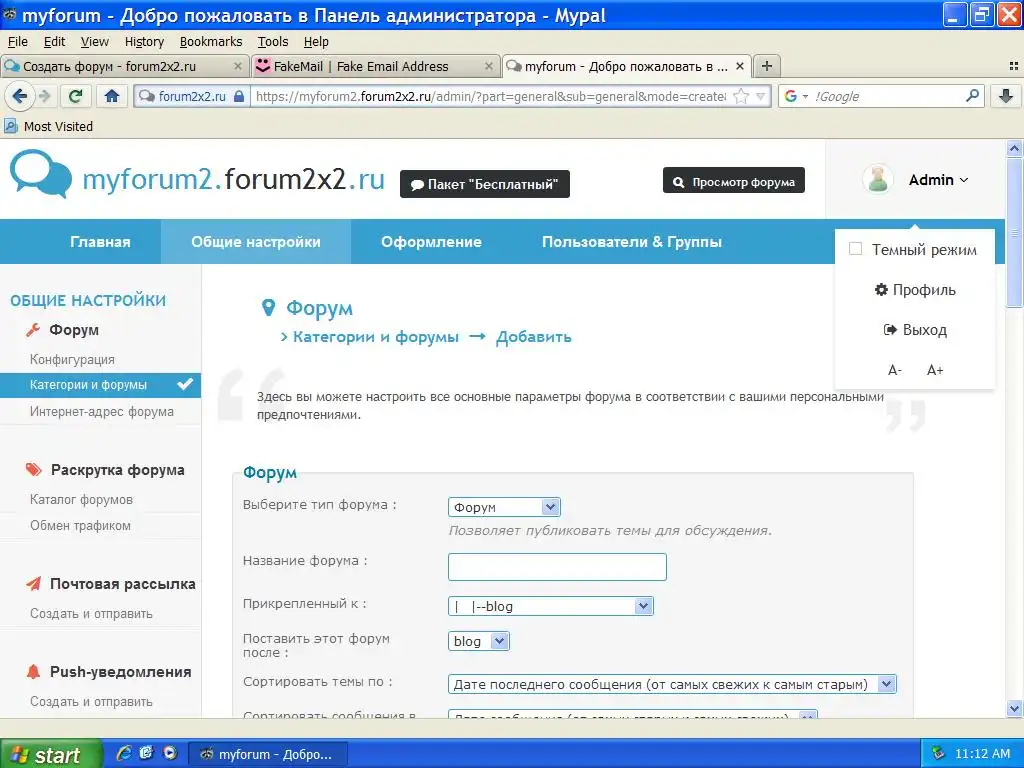Screen dimensions: 1024x768
Task: Open the Прикрепленный к dropdown
Action: tap(551, 606)
